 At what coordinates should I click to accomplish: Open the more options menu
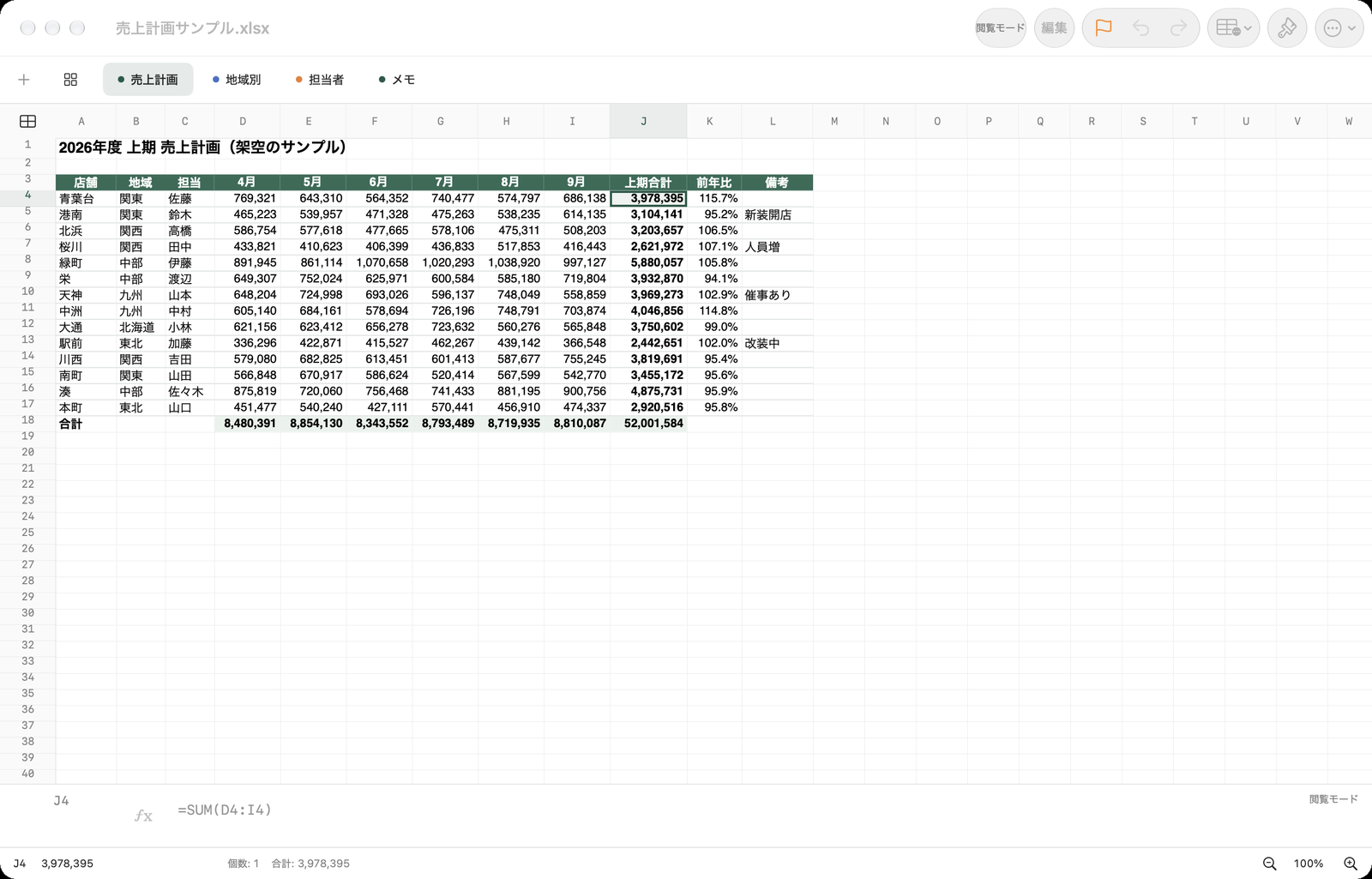tap(1339, 28)
